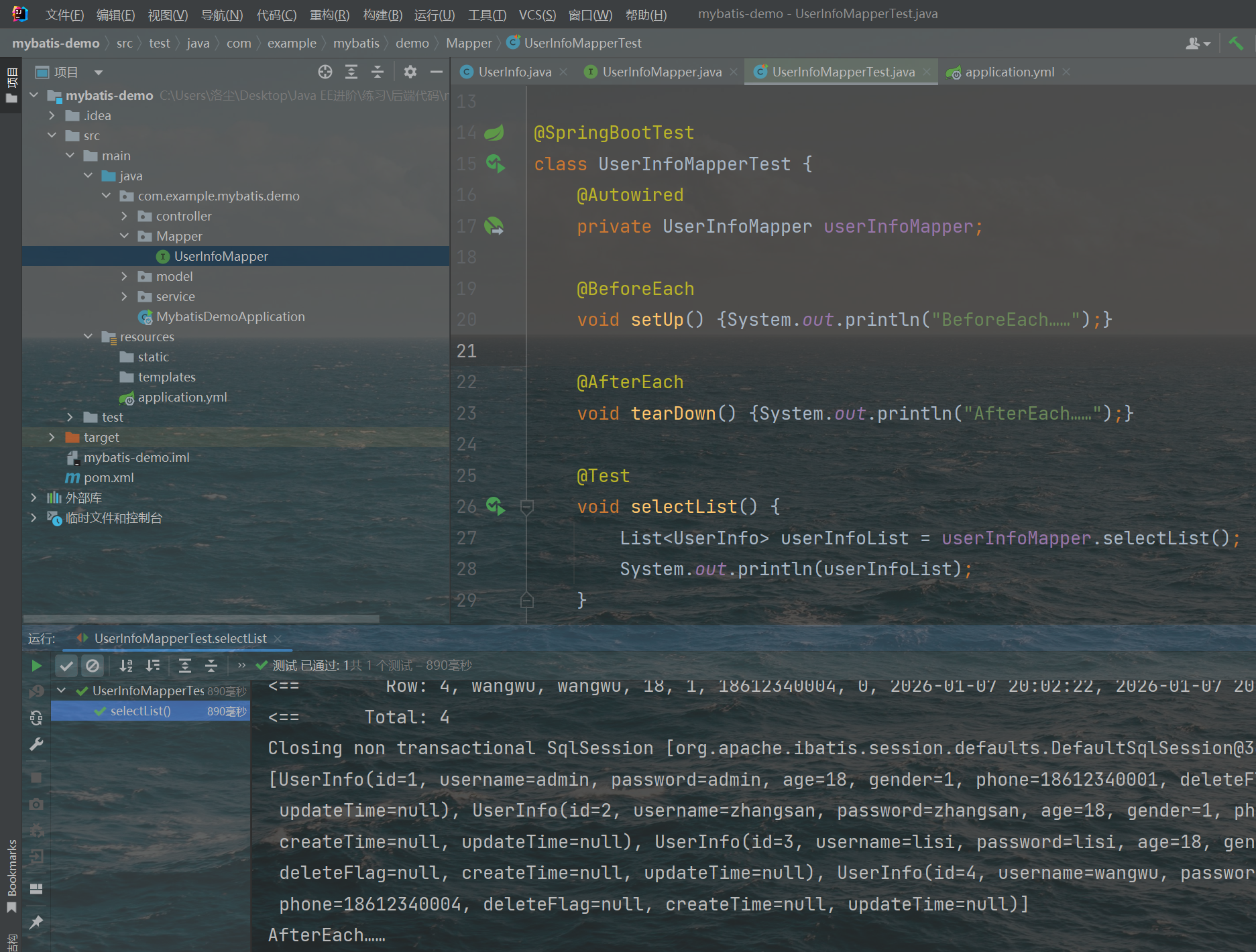The image size is (1256, 952).
Task: Close the UserInfo.java tab
Action: click(563, 72)
